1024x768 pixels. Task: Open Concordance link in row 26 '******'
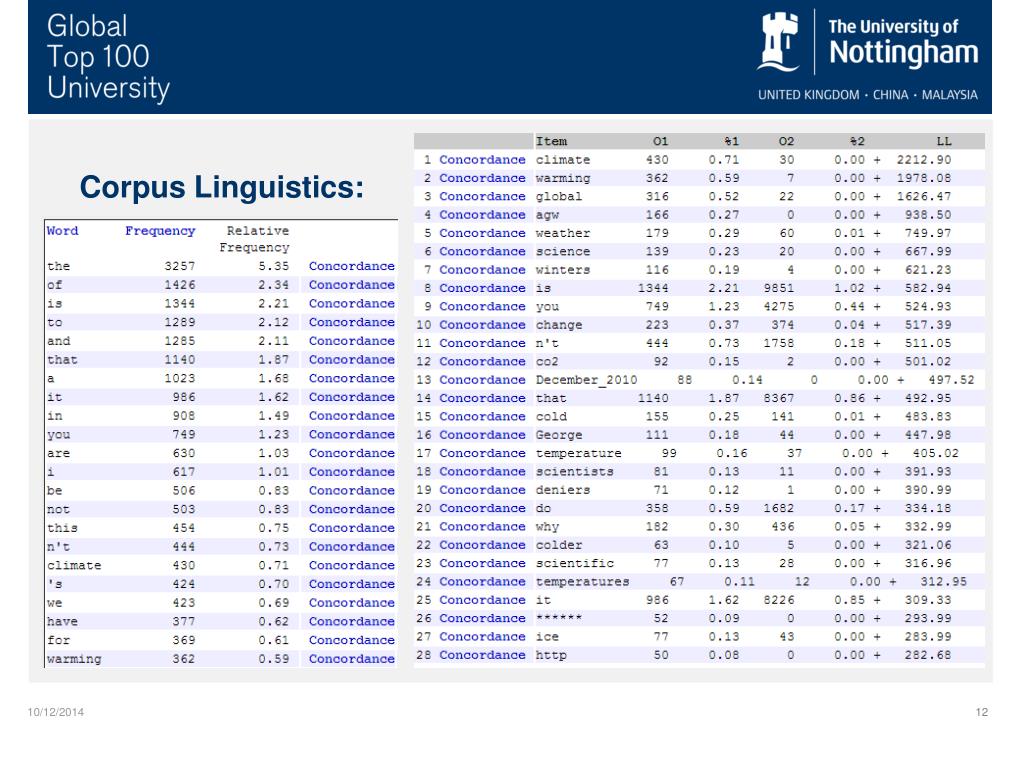click(482, 618)
